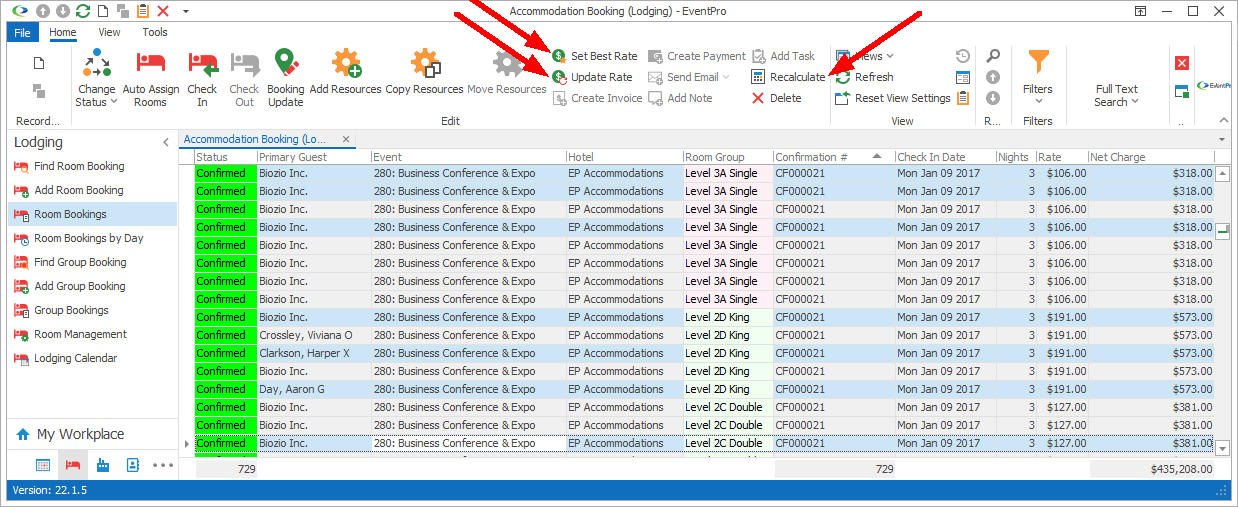This screenshot has width=1238, height=507.
Task: Click the Recalculate calculator button
Action: click(x=788, y=77)
